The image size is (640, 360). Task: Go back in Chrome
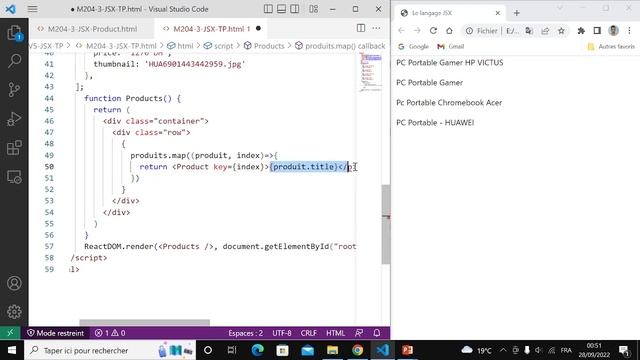click(402, 31)
